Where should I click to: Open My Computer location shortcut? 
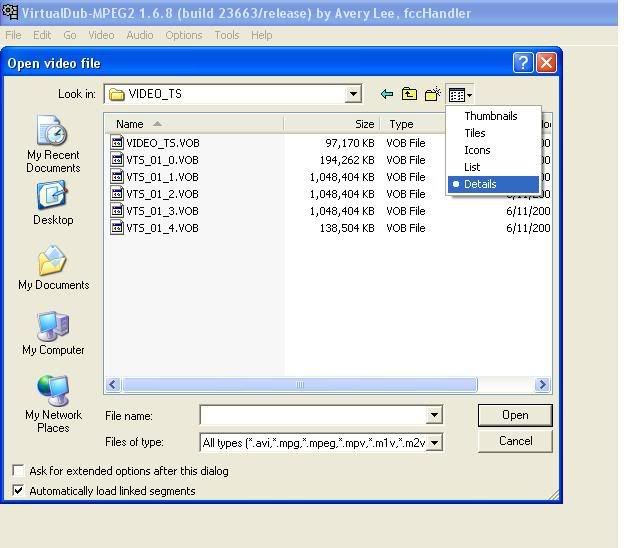point(53,333)
